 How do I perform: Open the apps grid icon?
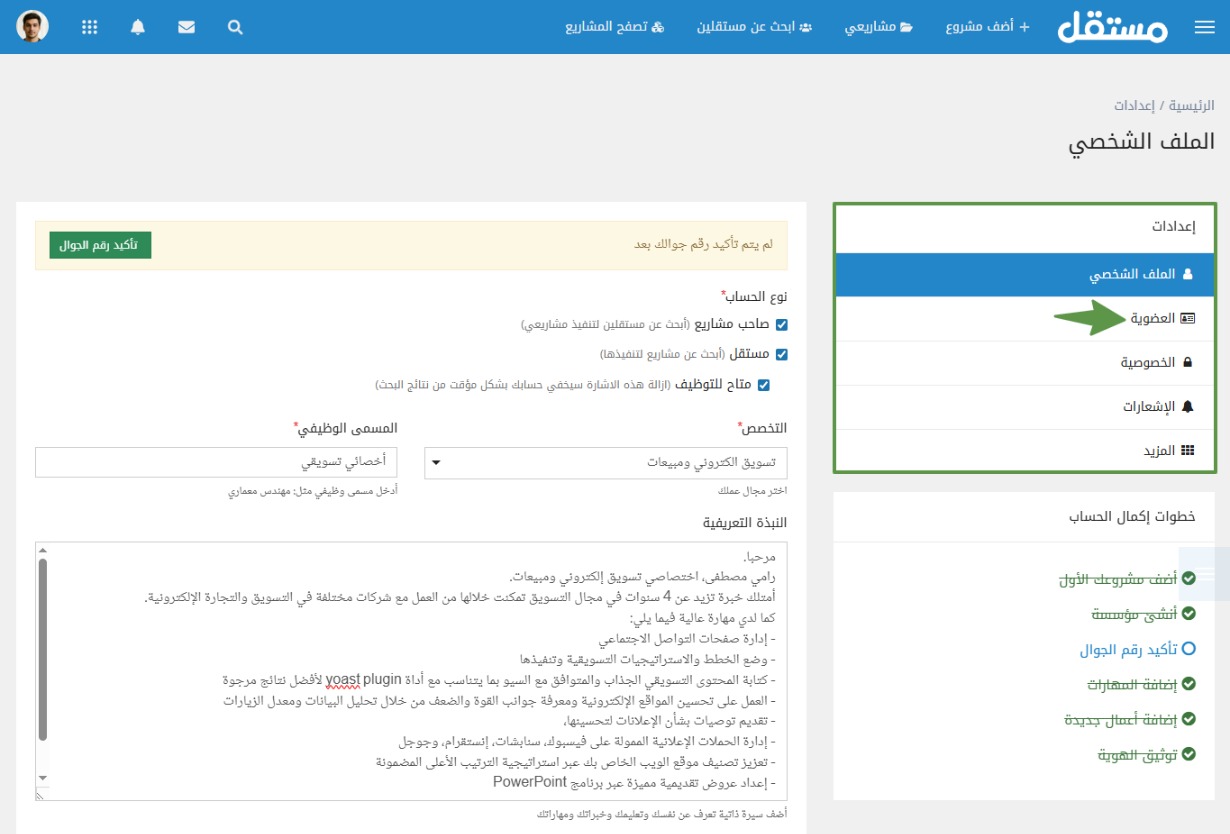coord(89,28)
